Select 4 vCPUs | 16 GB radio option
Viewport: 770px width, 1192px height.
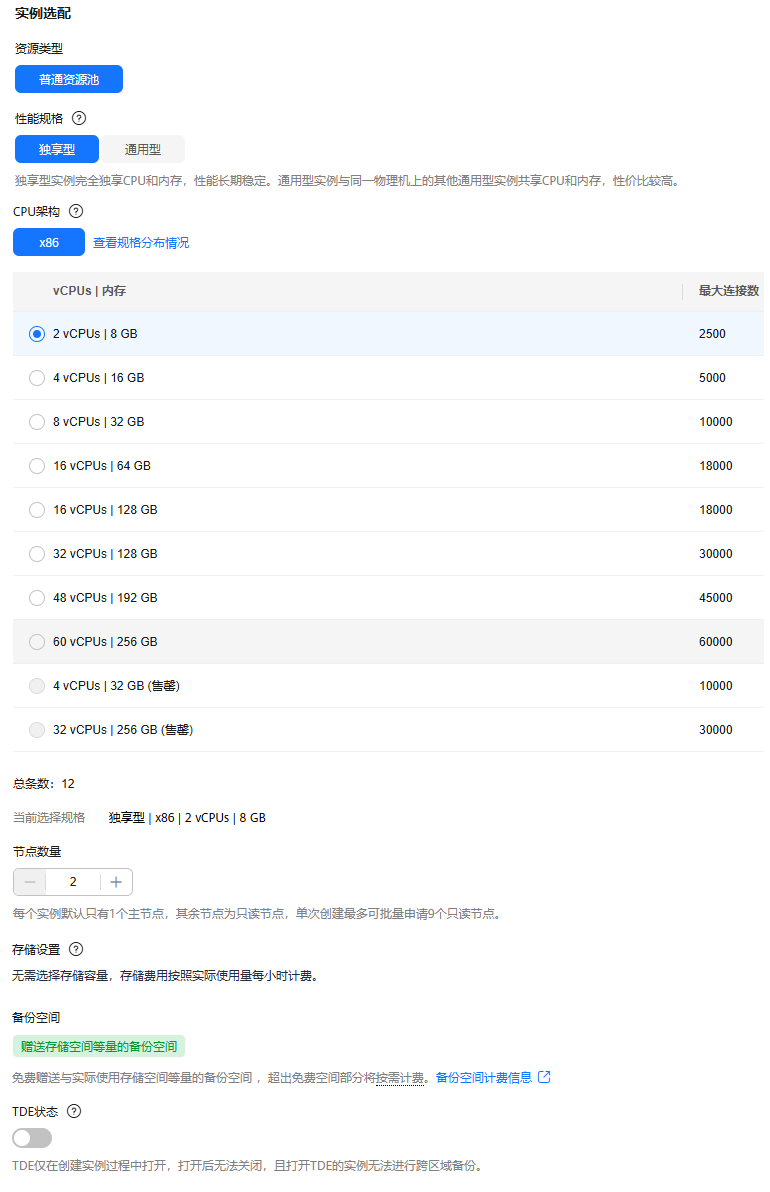pos(36,378)
